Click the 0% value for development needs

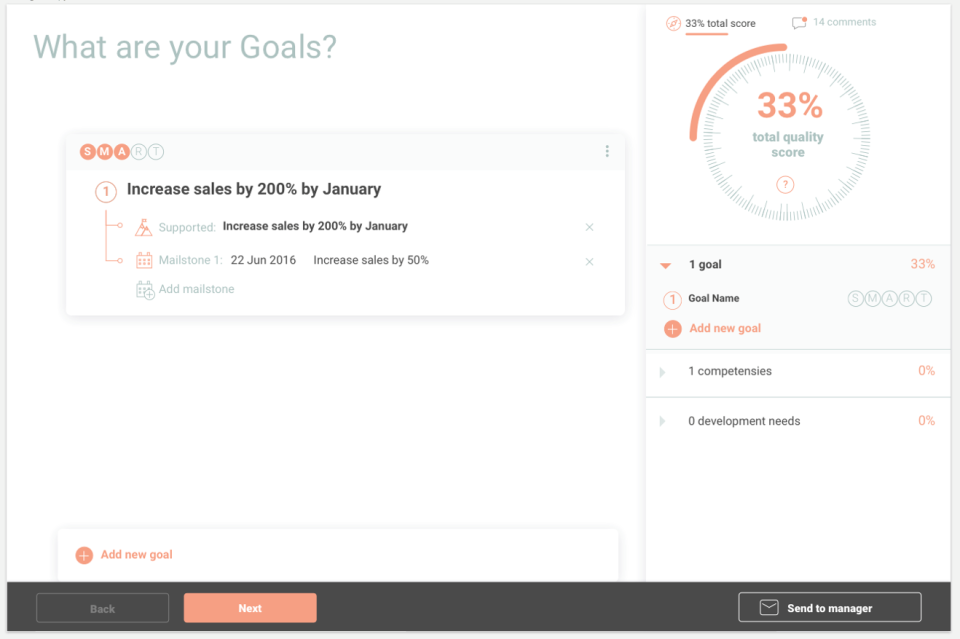tap(926, 420)
